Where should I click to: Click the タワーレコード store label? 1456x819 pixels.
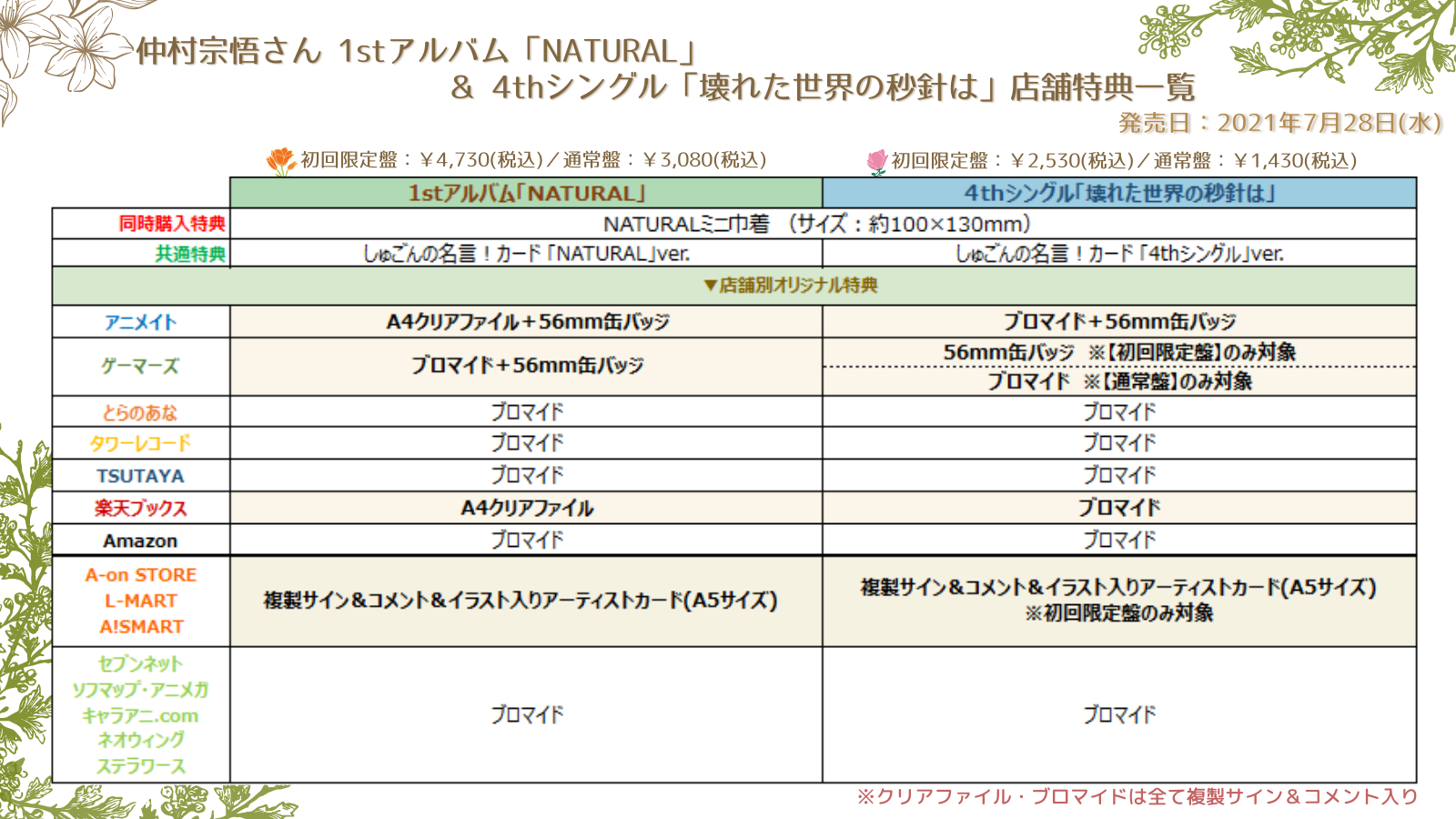(x=140, y=444)
